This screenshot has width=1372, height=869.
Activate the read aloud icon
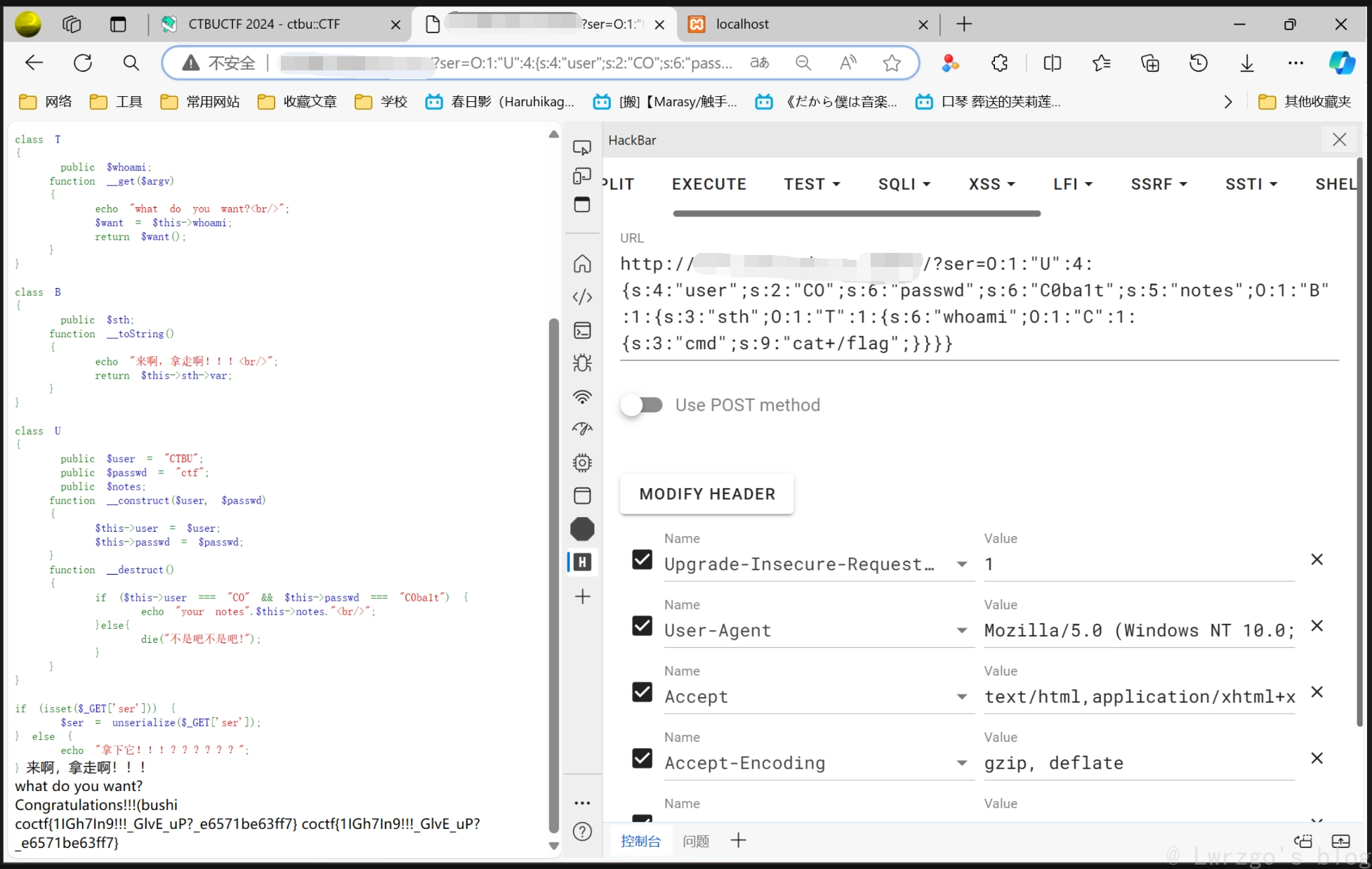pos(848,63)
